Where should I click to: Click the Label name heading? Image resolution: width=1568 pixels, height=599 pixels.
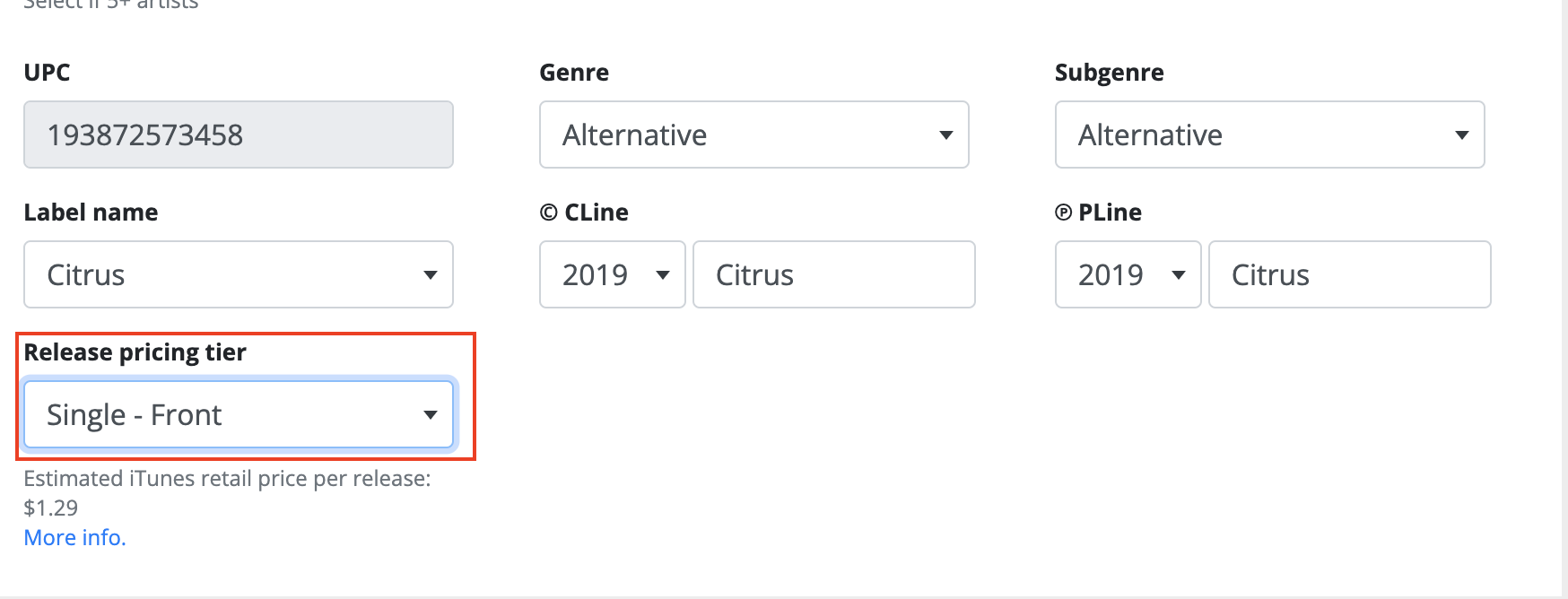tap(91, 213)
